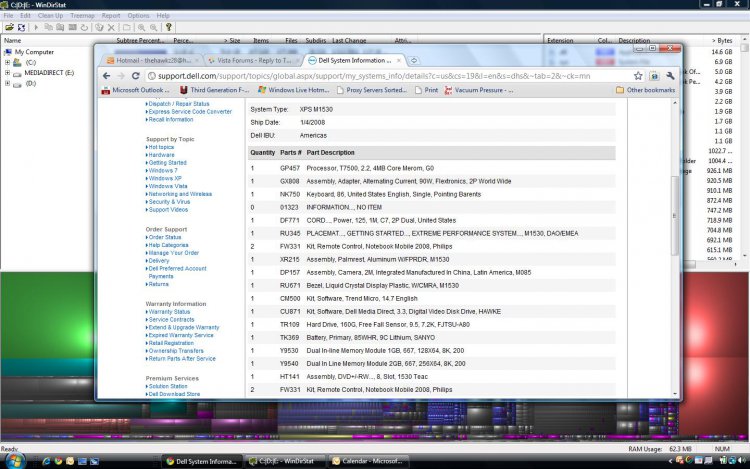The image size is (750, 469).
Task: Click the Zoom Out magnifier in WinDirStat
Action: click(154, 28)
